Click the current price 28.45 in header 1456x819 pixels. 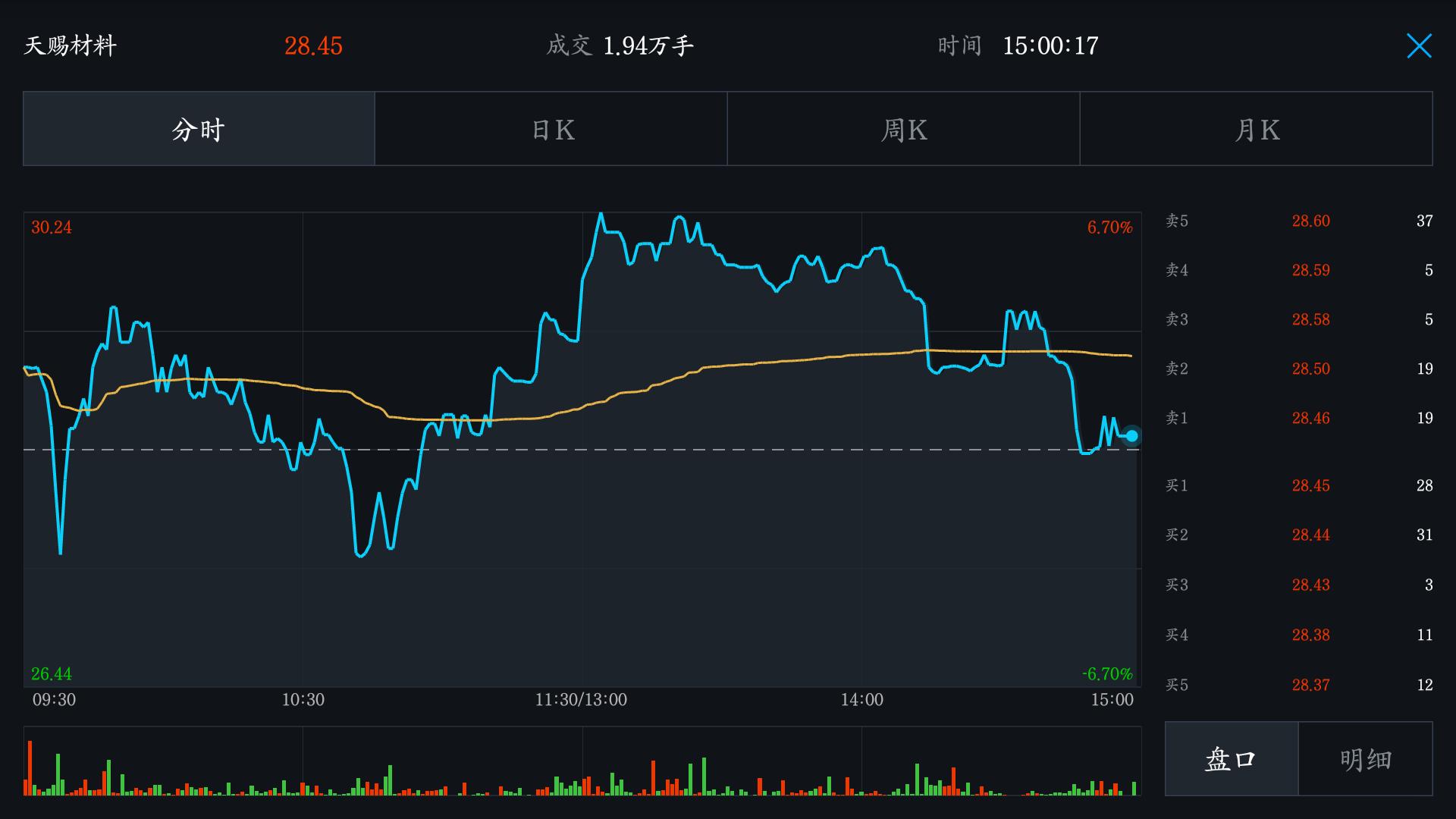313,45
